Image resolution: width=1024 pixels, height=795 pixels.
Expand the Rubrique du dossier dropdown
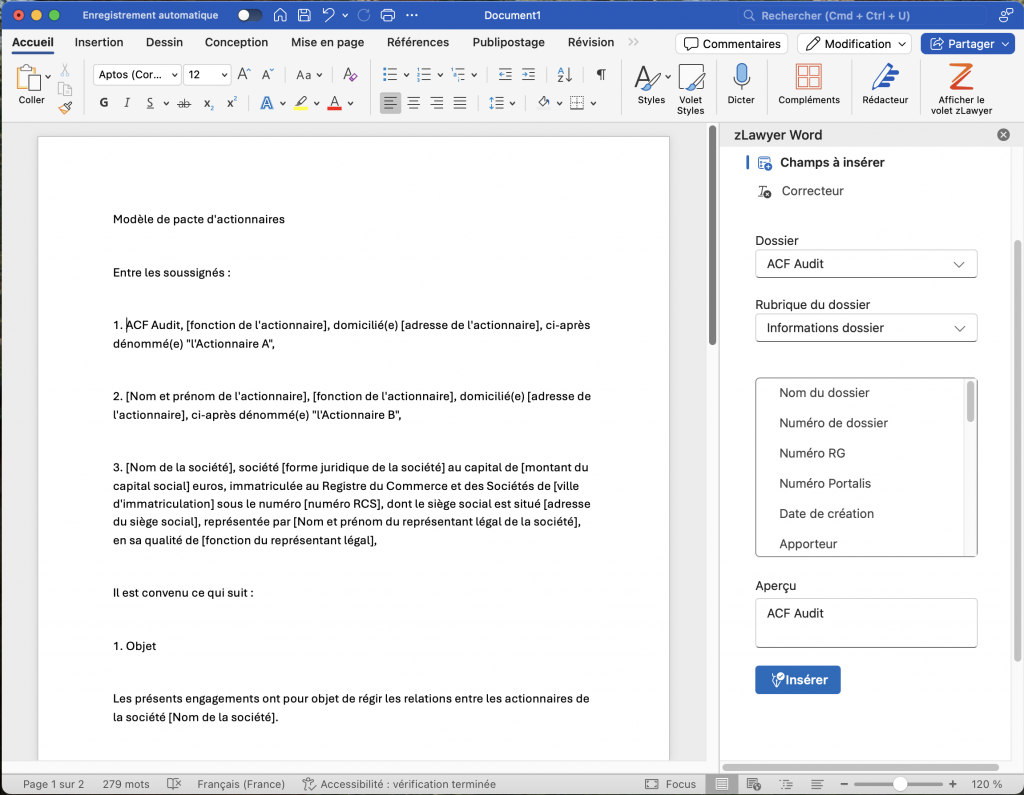[866, 328]
